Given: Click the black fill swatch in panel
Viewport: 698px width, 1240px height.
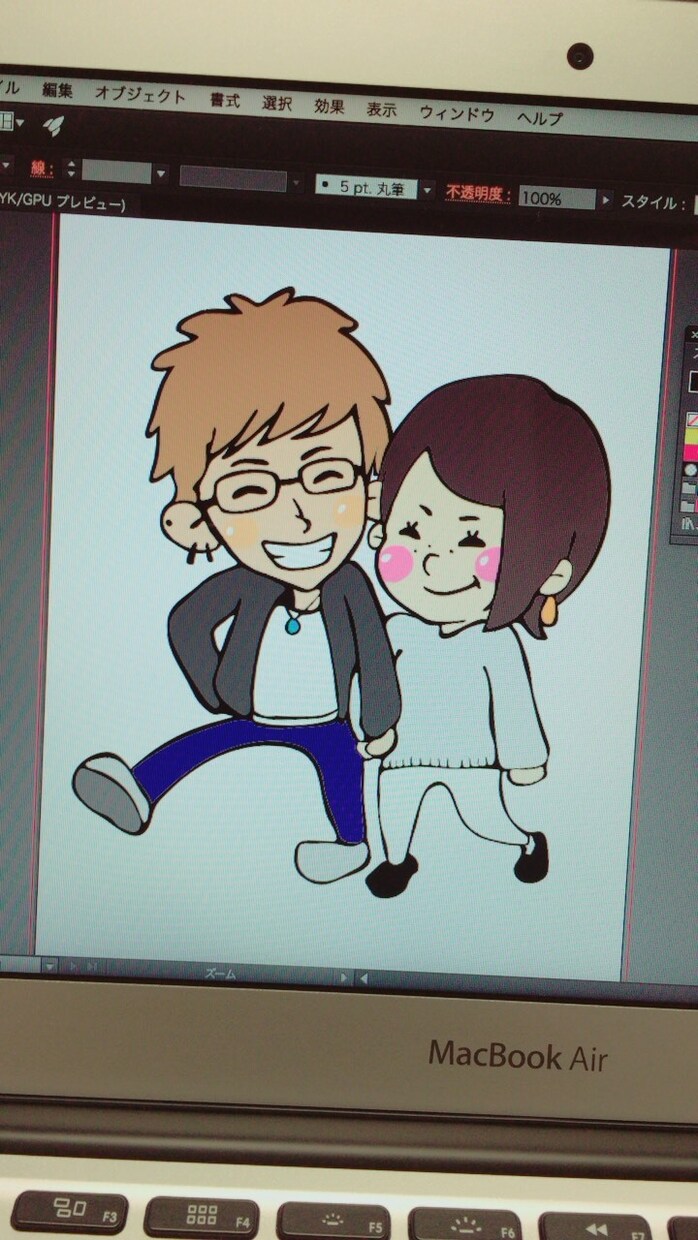Looking at the screenshot, I should click(x=692, y=382).
